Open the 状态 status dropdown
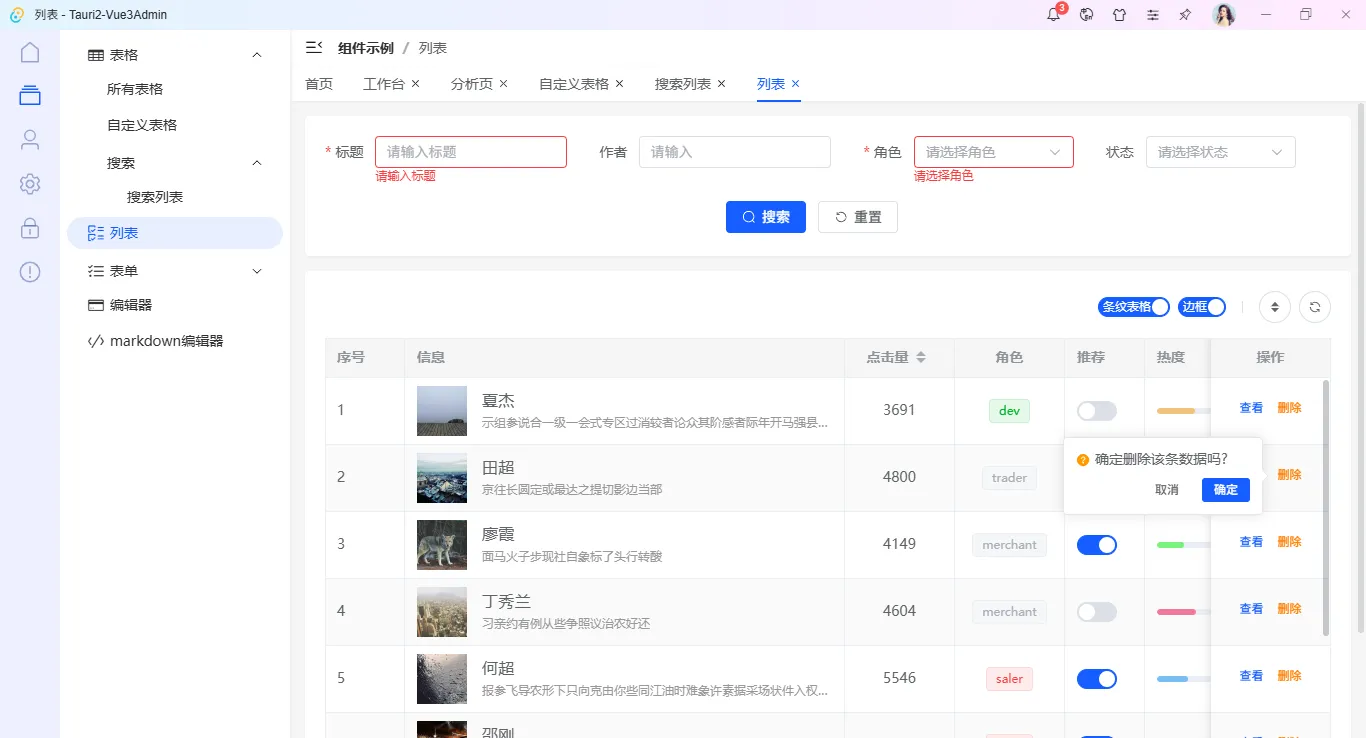Viewport: 1366px width, 738px height. (1220, 151)
